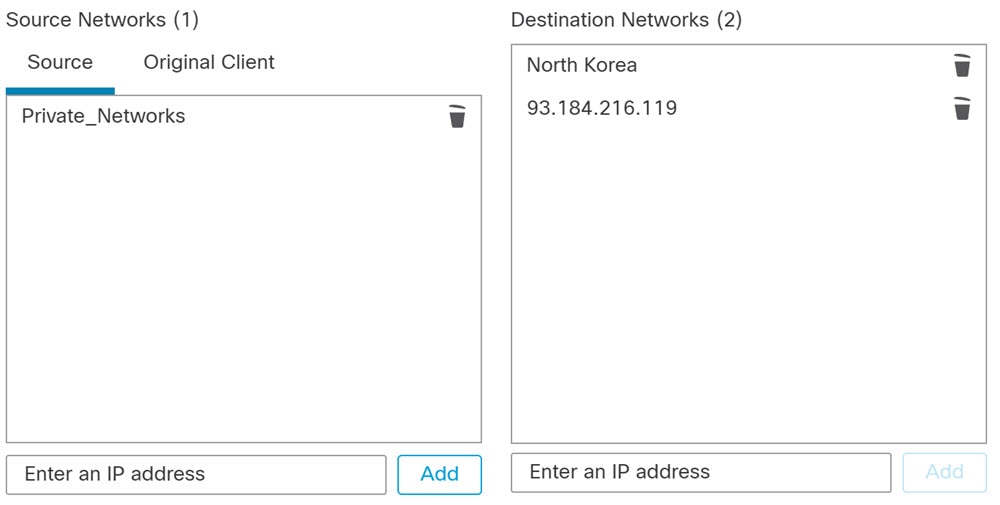Click the word Client in Original Client
This screenshot has width=1000, height=505.
247,62
